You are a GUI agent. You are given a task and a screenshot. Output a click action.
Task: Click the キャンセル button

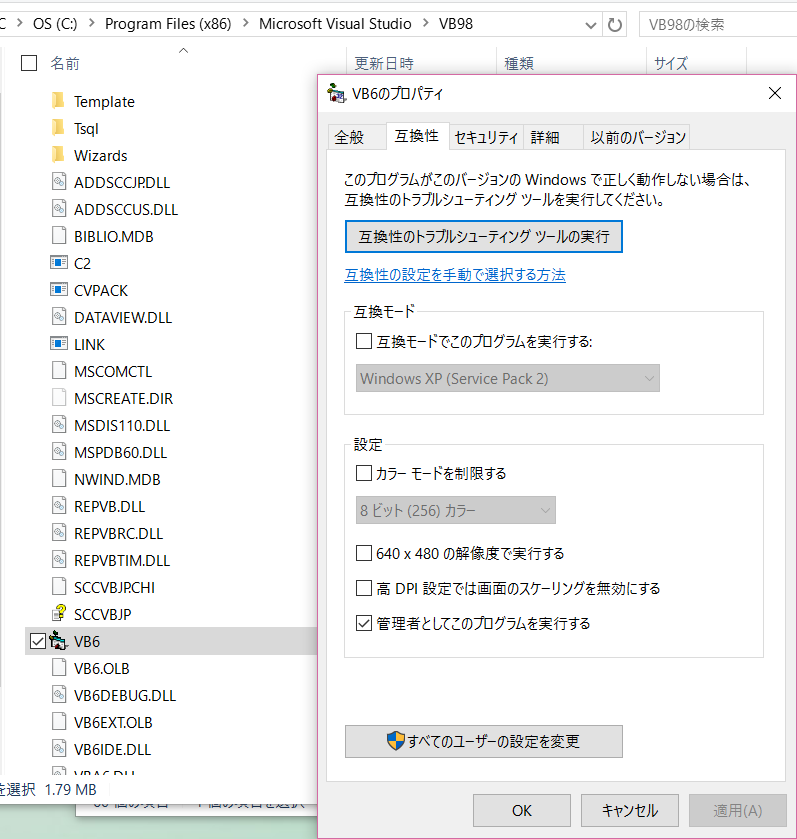tap(630, 810)
